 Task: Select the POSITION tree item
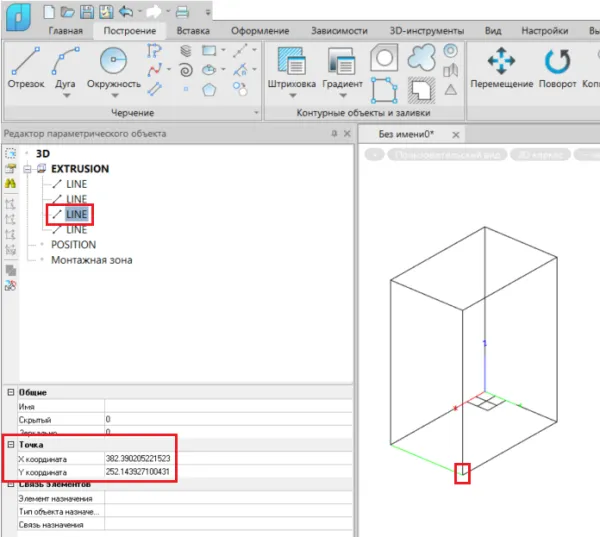[73, 245]
